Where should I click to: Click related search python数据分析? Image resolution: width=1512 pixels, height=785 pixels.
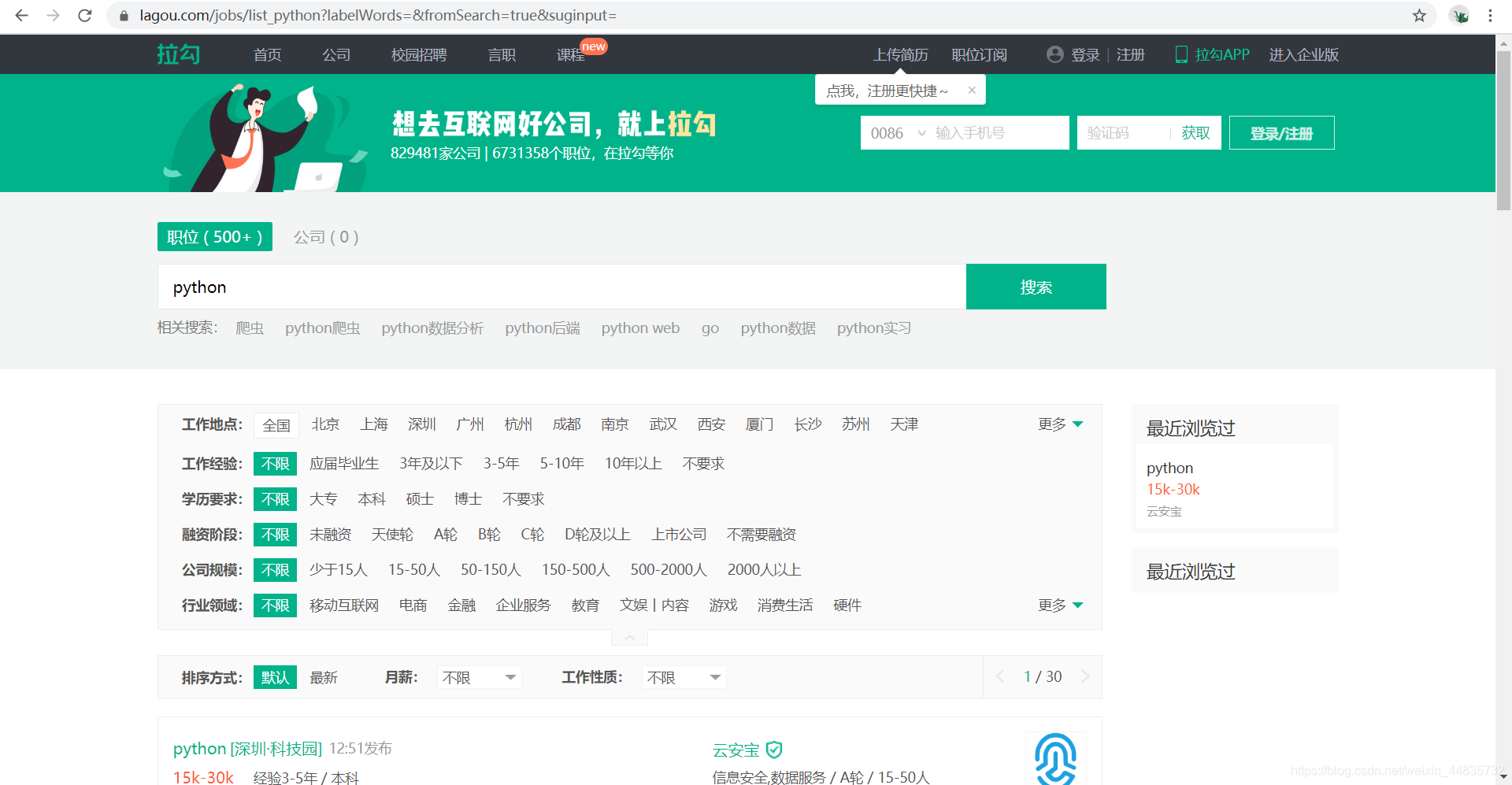[432, 328]
